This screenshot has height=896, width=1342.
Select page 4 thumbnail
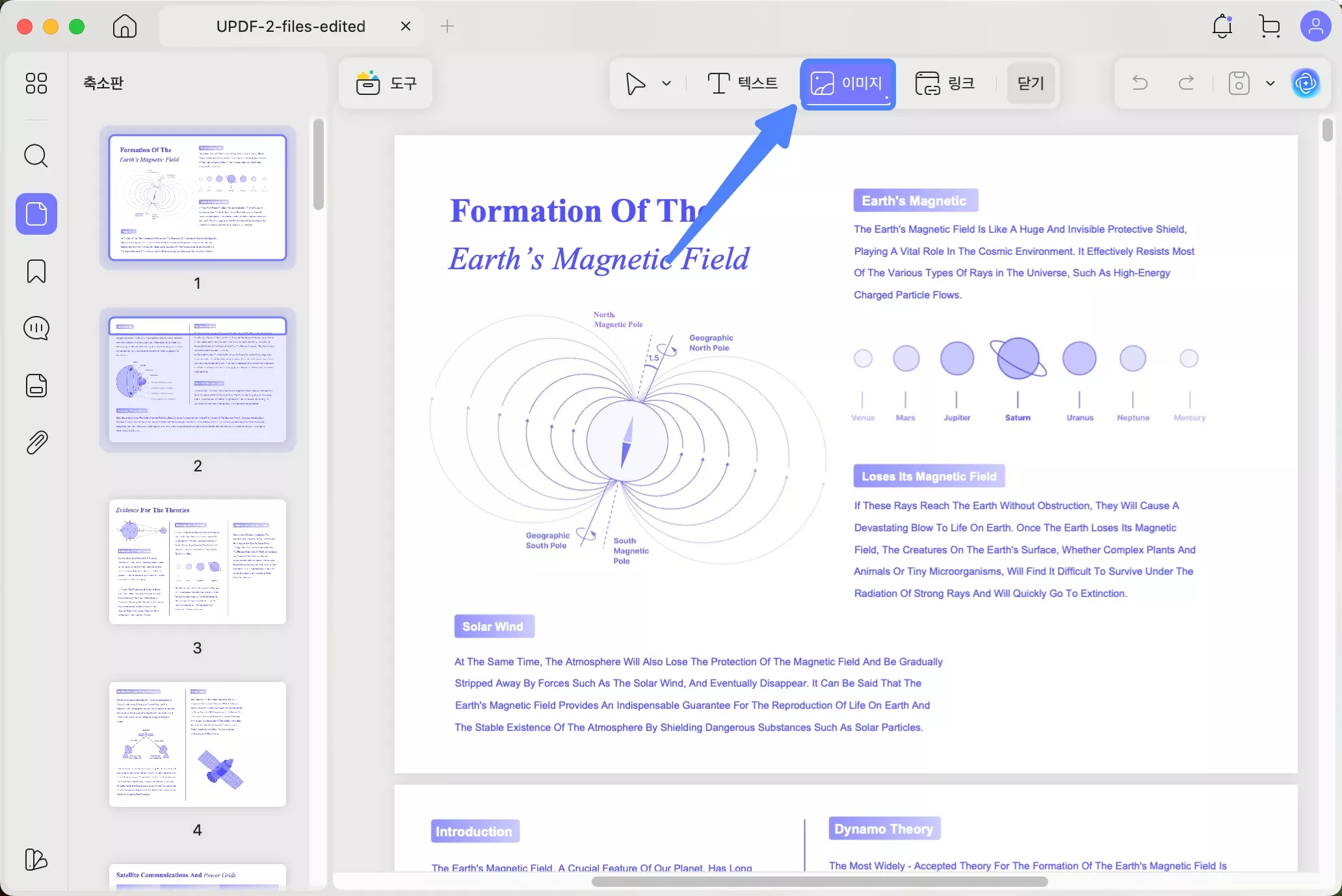(198, 744)
